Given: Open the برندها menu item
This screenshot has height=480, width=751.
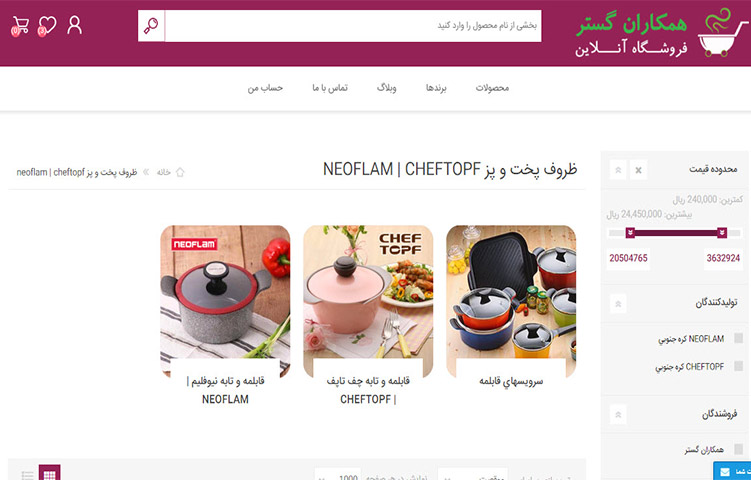Looking at the screenshot, I should pyautogui.click(x=436, y=88).
